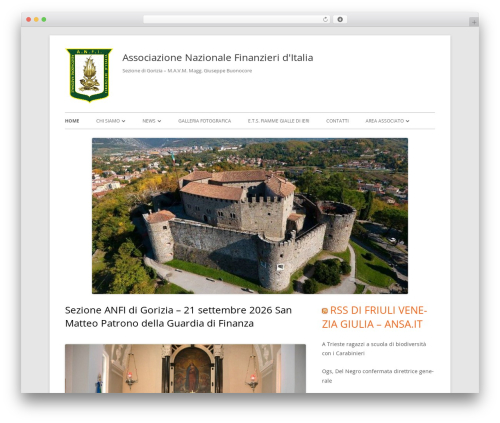500x423 pixels.
Task: Click the site title Associazione Nazionale Finanzieri d'Italia
Action: tap(218, 58)
